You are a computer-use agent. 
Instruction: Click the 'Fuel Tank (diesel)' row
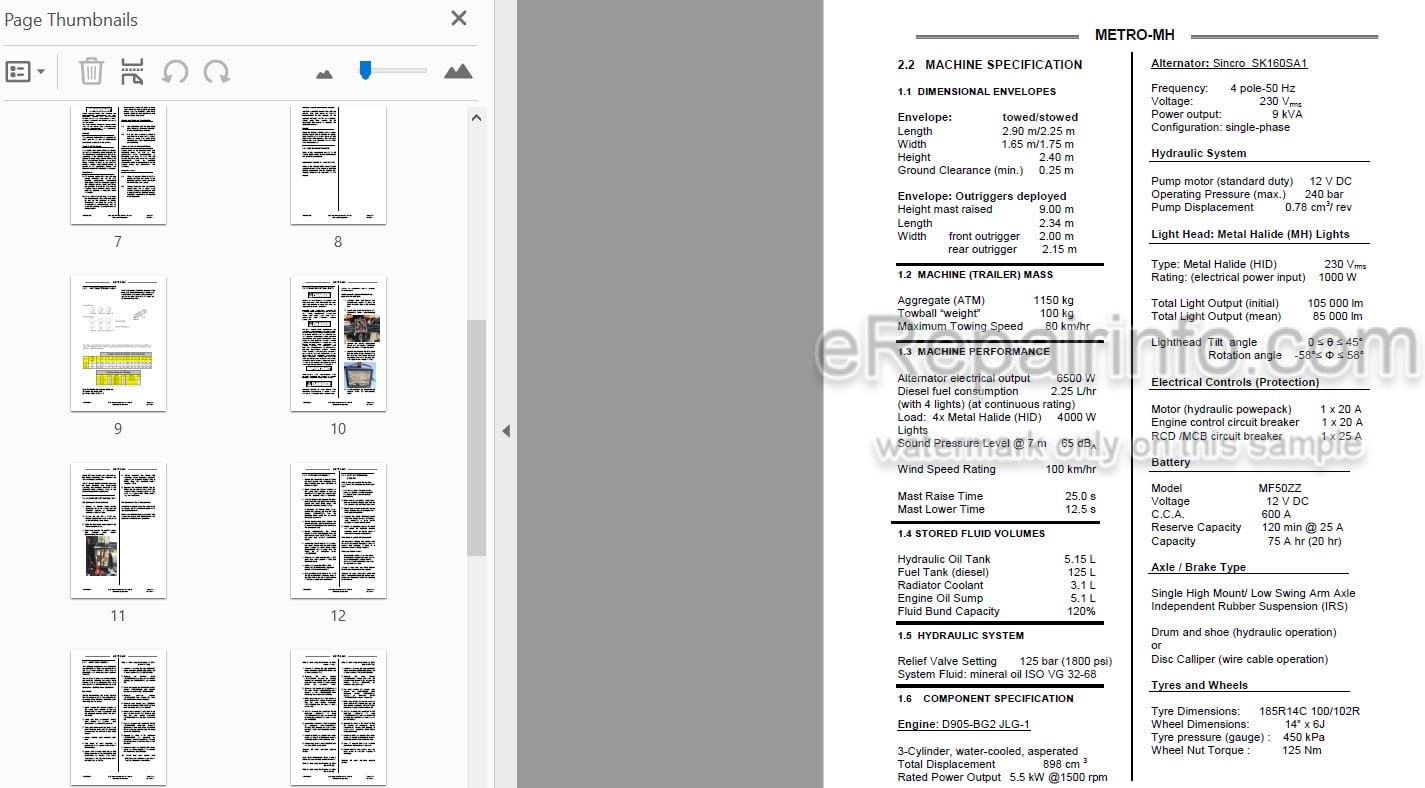point(996,572)
